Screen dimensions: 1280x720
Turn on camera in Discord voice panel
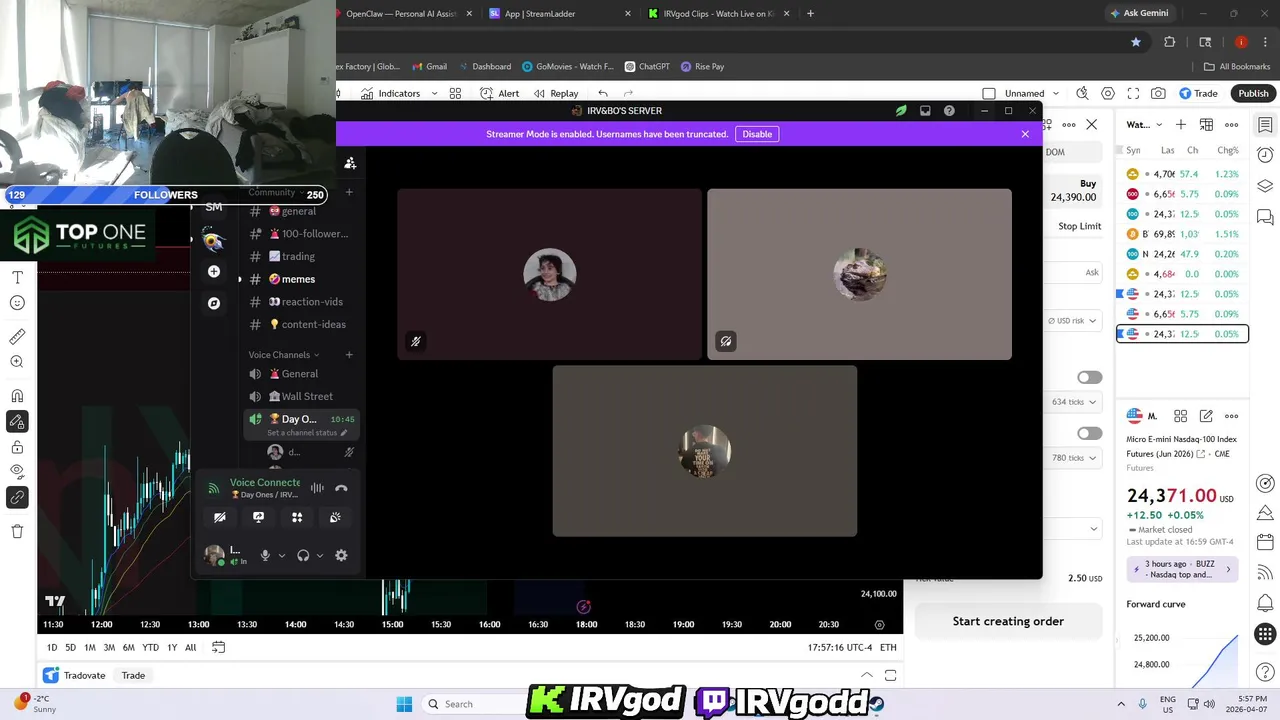(220, 517)
